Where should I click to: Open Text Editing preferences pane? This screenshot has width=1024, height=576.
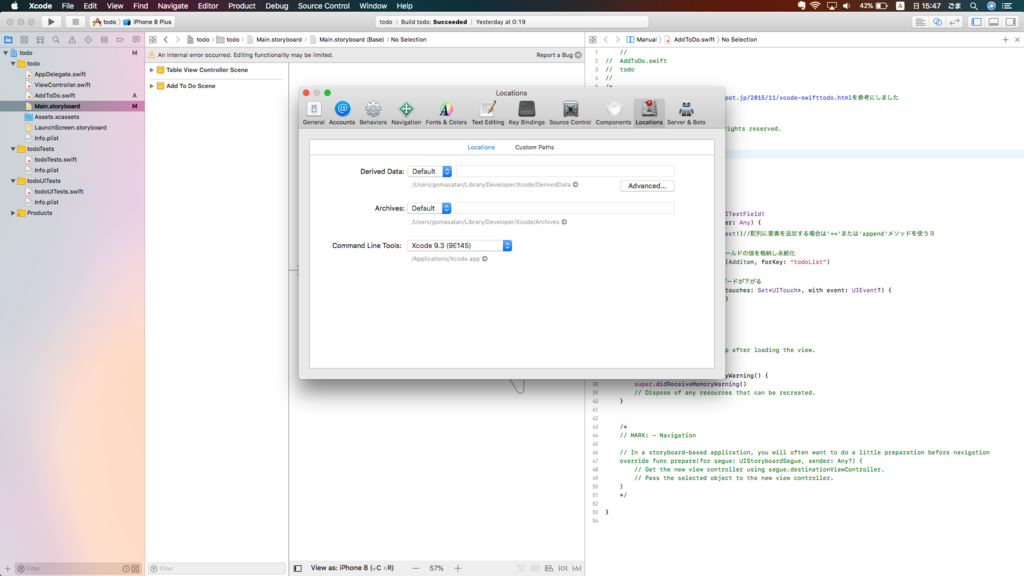click(487, 112)
